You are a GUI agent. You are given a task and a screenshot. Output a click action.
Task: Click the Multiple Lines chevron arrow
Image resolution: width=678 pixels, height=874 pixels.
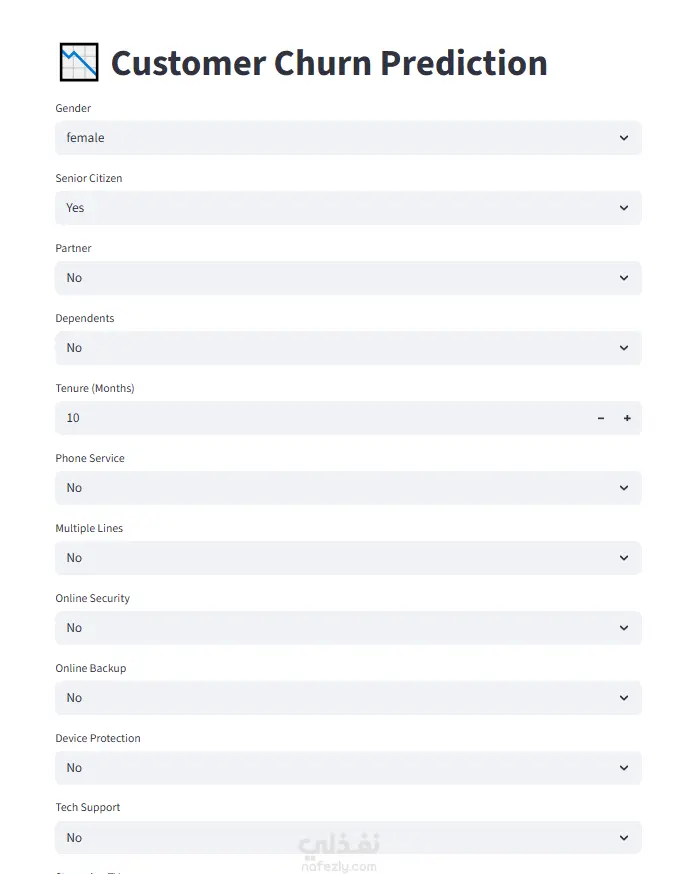[x=624, y=558]
